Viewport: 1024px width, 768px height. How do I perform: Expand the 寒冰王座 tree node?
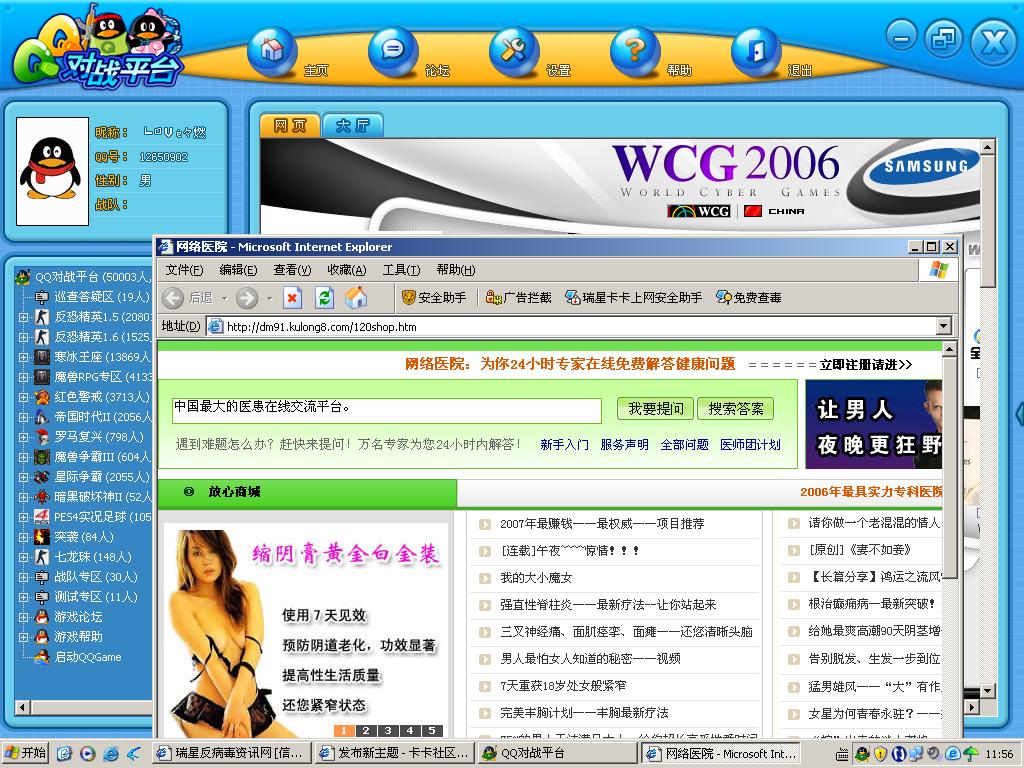click(x=24, y=358)
